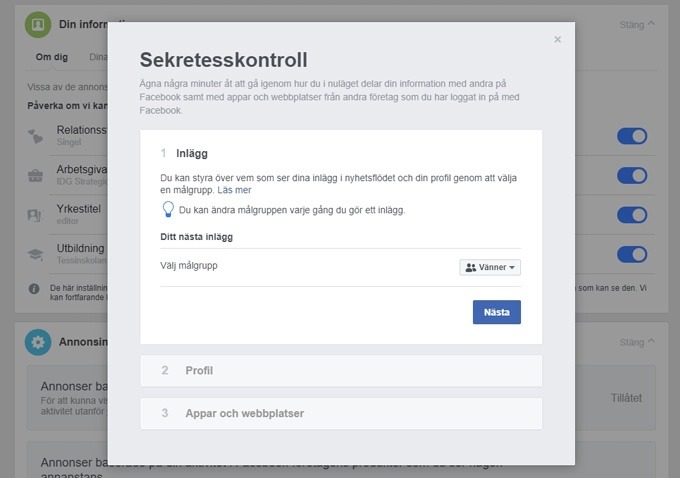Switch to the Om dig tab
680x478 pixels.
[x=52, y=57]
